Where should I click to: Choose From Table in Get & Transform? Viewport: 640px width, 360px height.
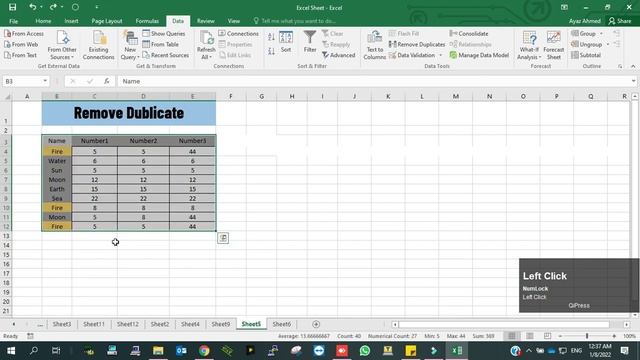click(160, 44)
